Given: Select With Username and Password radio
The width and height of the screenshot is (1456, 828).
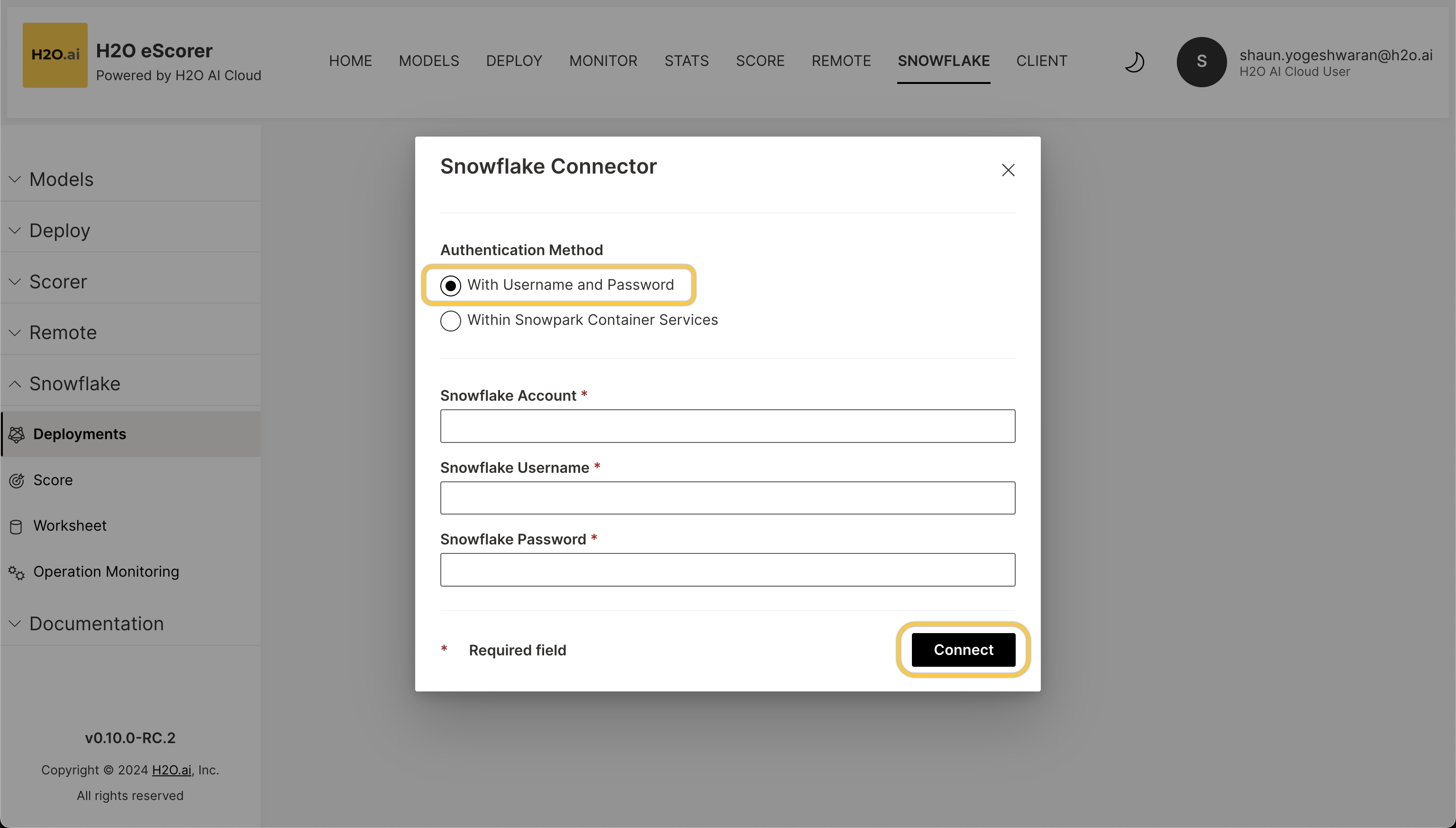Looking at the screenshot, I should pos(451,285).
